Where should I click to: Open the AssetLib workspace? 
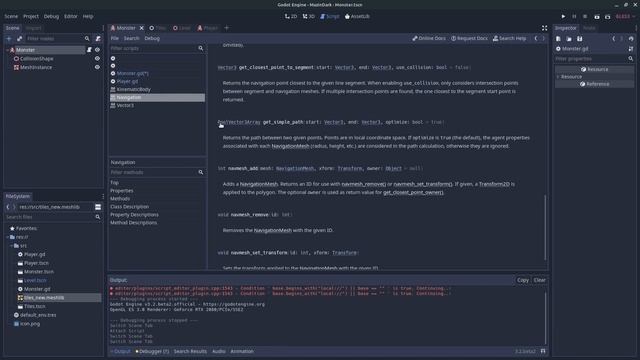[x=357, y=16]
